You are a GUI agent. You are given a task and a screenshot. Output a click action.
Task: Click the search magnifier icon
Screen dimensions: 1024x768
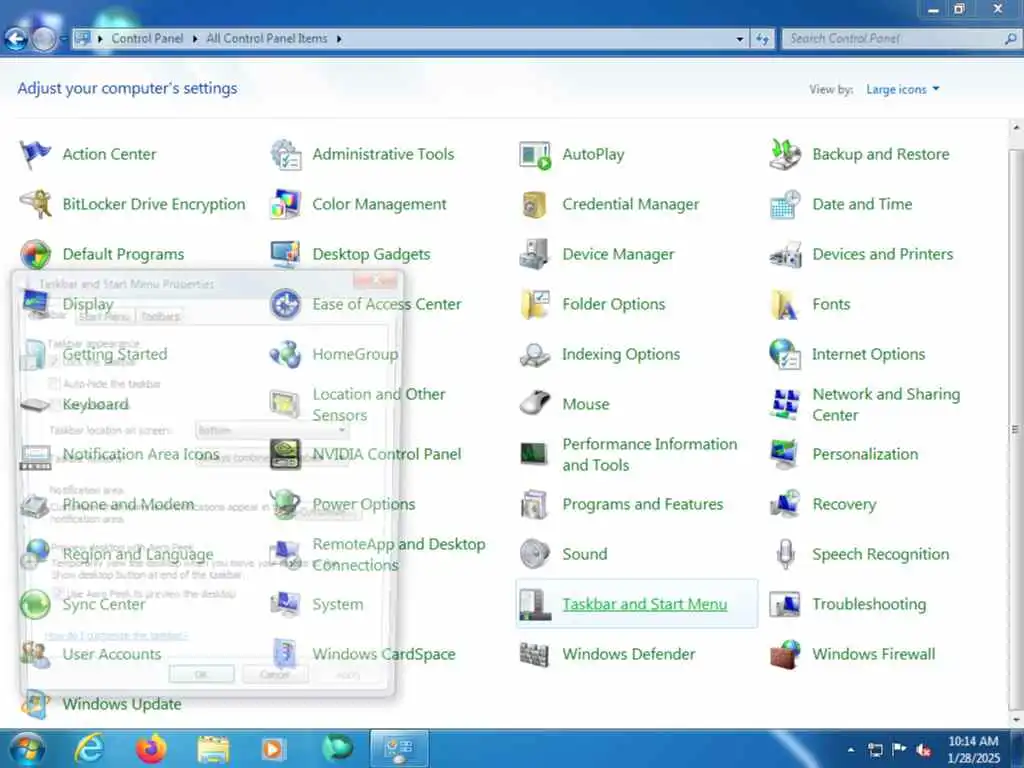click(x=1010, y=39)
